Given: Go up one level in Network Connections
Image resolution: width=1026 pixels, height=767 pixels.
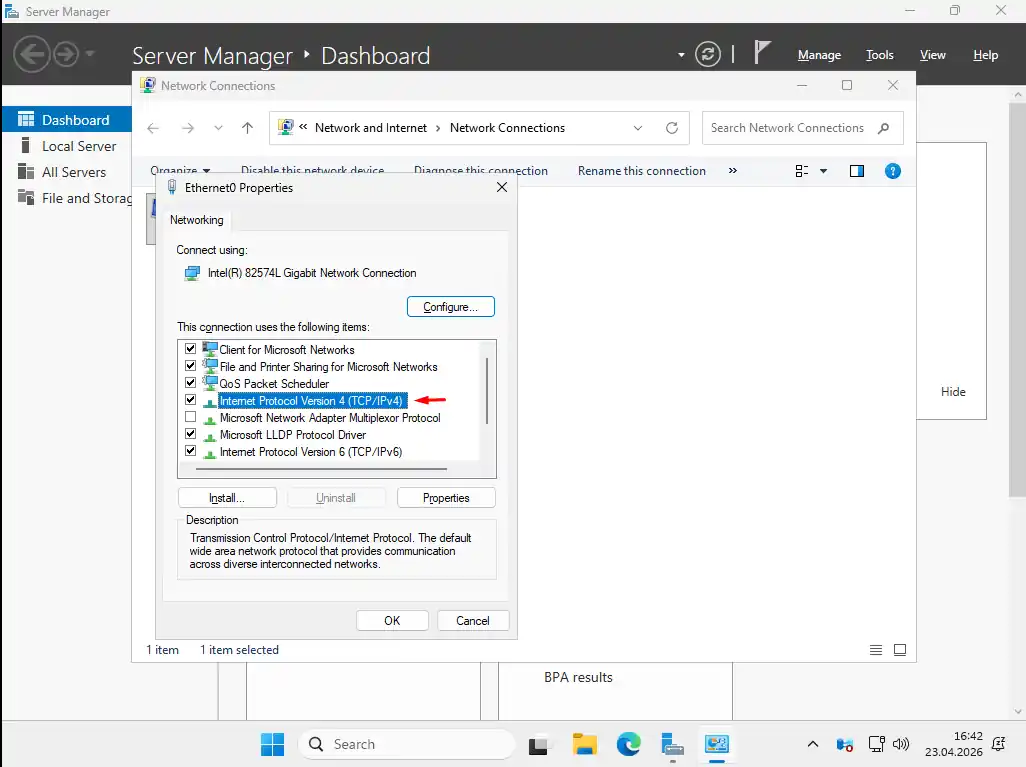Looking at the screenshot, I should (x=247, y=128).
